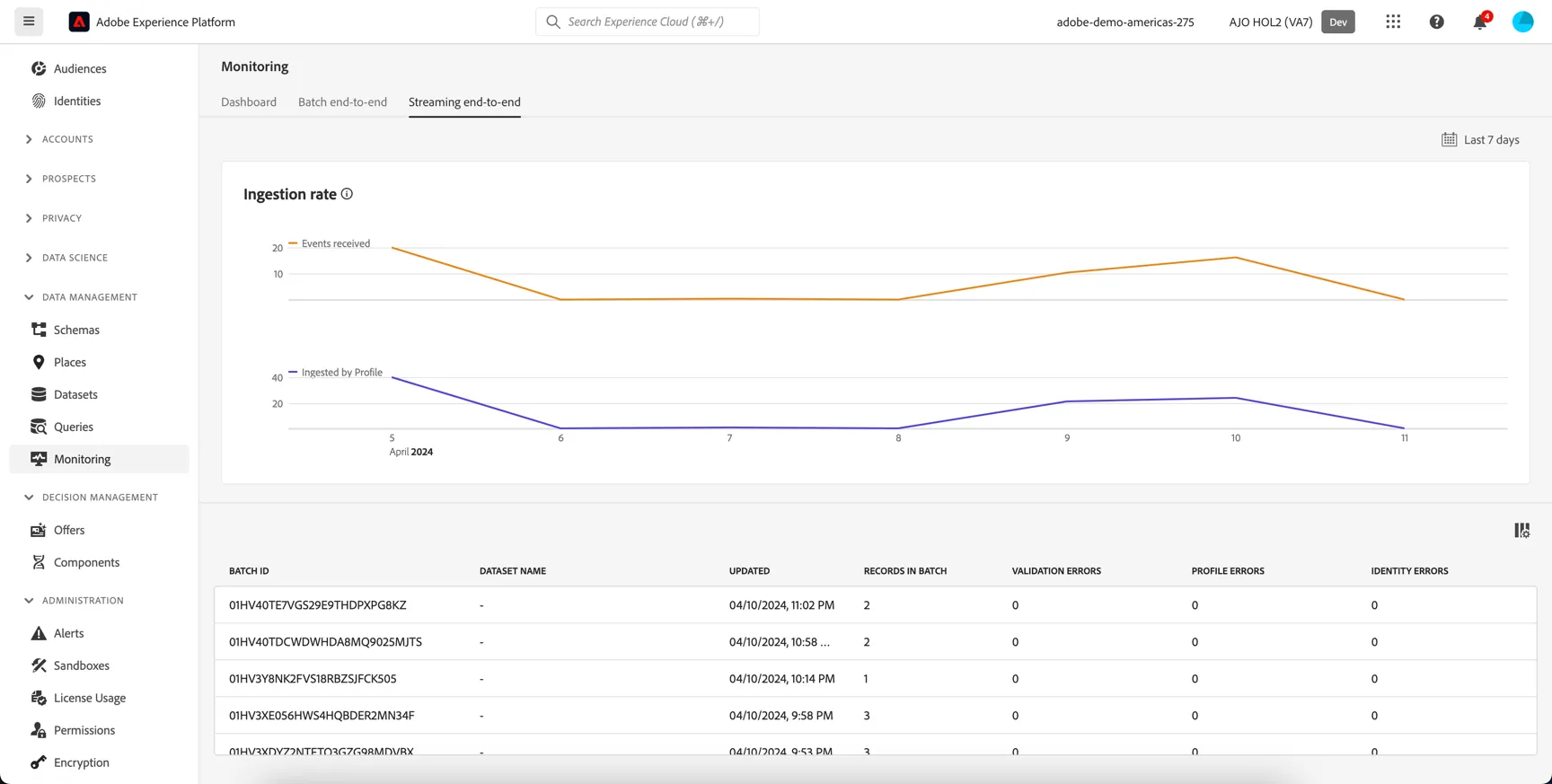Expand the Prospects section
Viewport: 1552px width, 784px height.
click(x=29, y=179)
